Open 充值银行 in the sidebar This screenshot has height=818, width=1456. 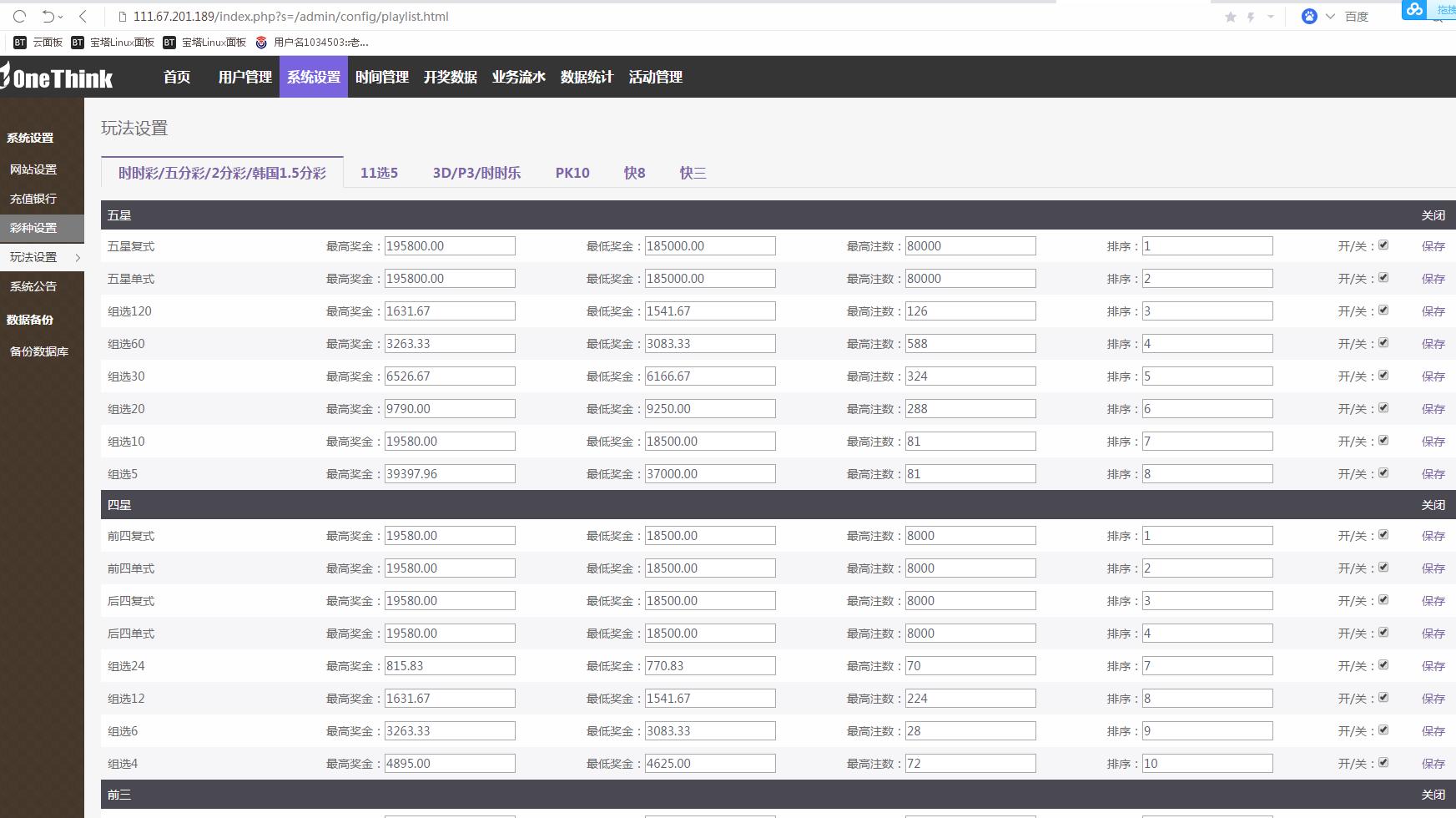click(33, 199)
